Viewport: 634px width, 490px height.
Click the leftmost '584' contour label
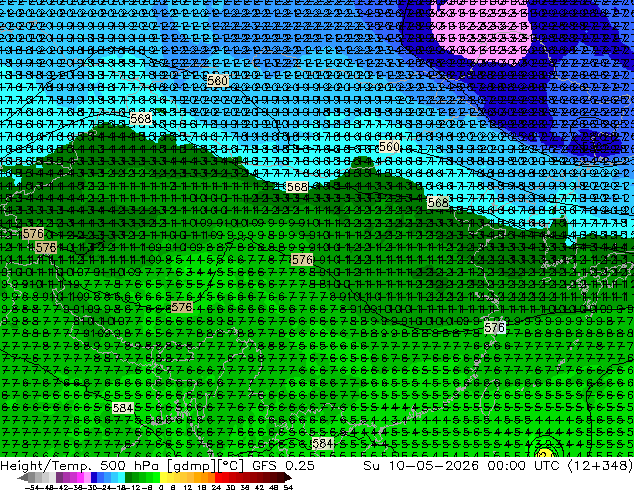(123, 408)
